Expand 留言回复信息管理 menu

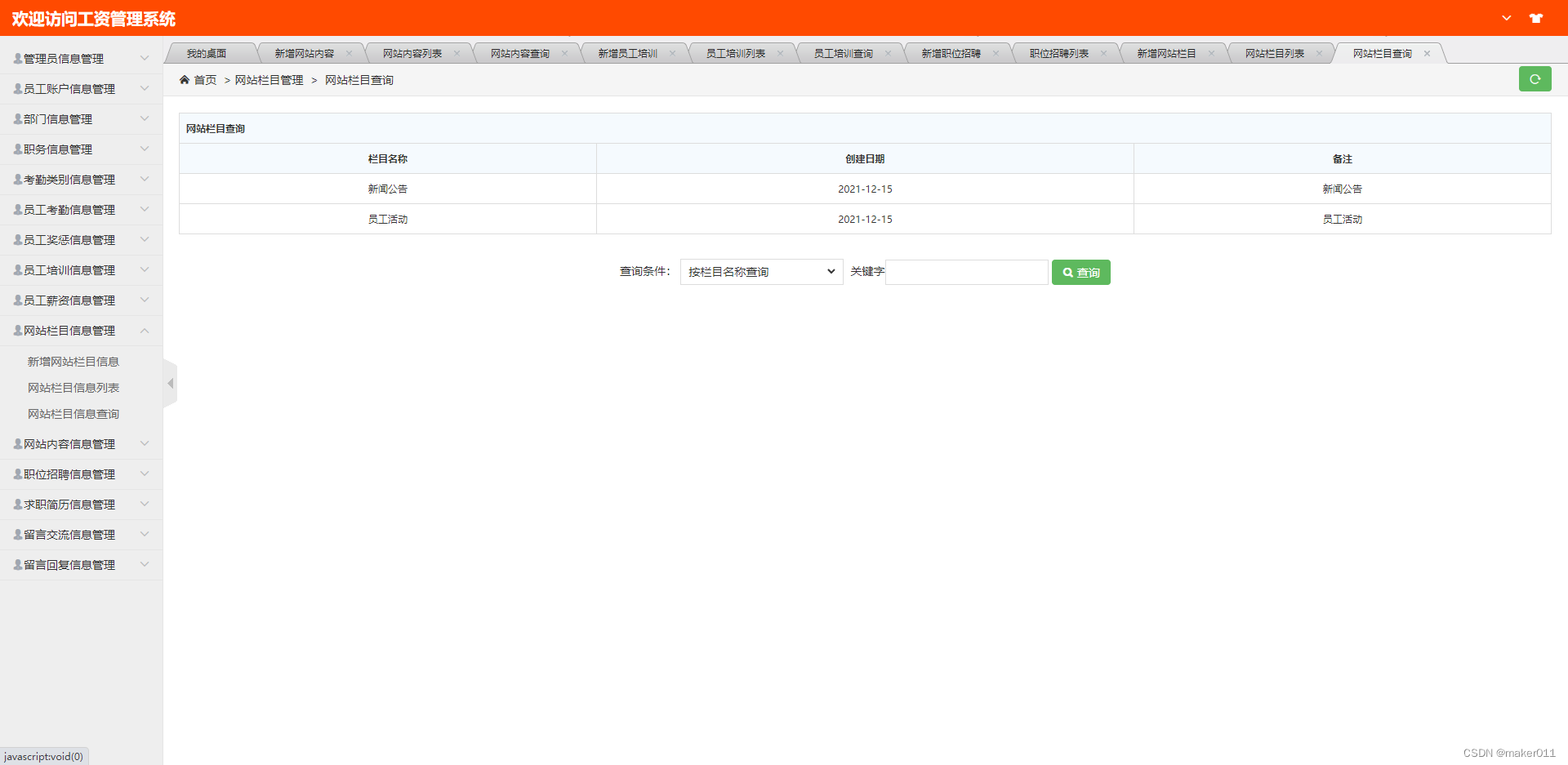click(81, 565)
